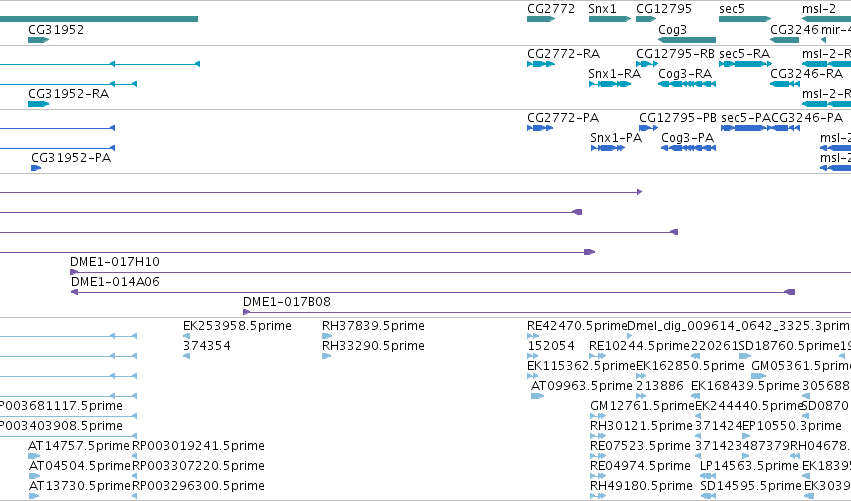
Task: Click the CG31952-RA transcript label
Action: (68, 94)
